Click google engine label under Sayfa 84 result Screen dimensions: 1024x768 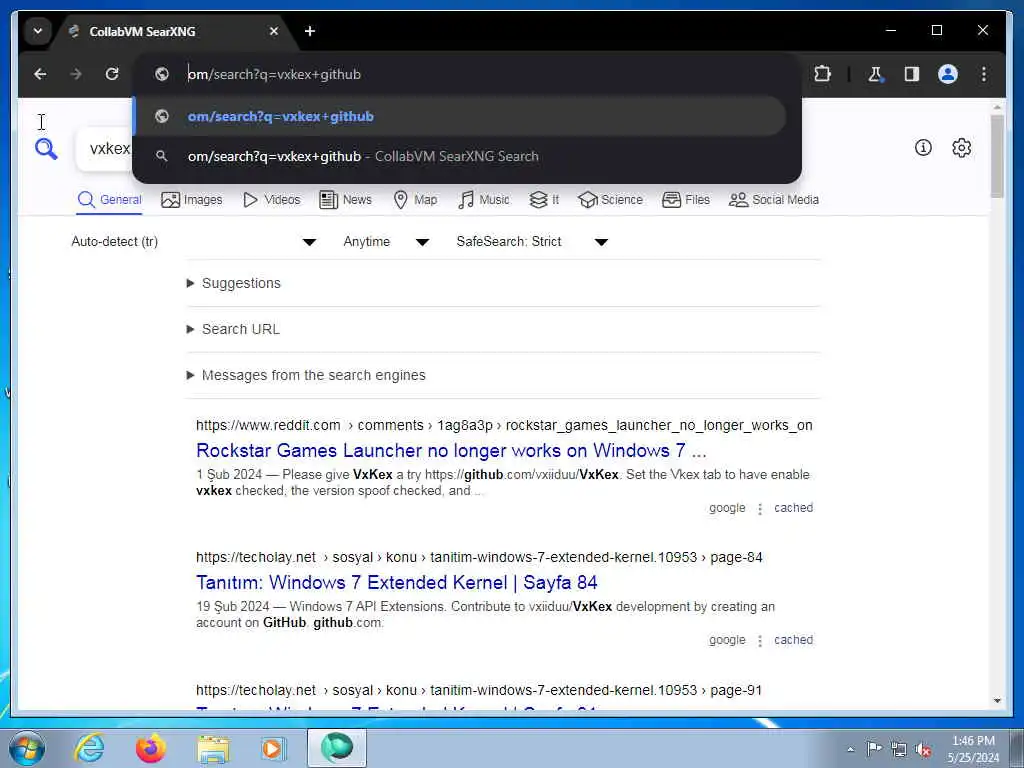(727, 640)
